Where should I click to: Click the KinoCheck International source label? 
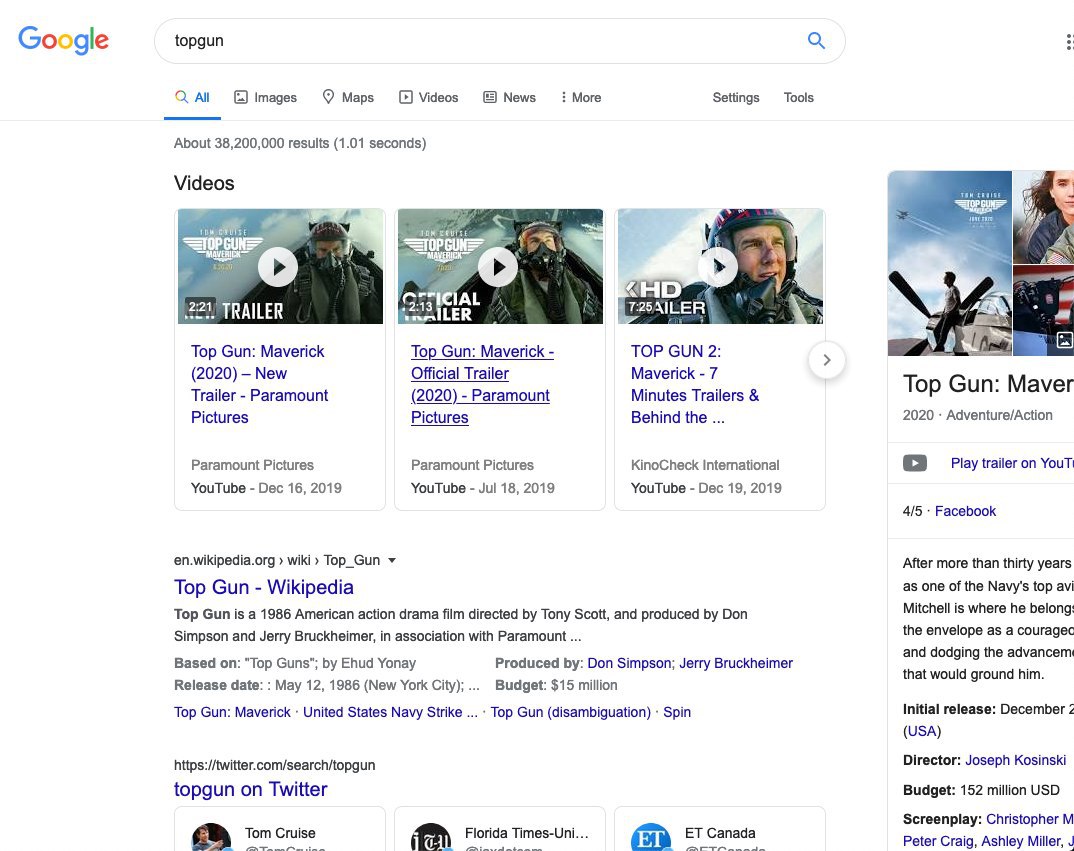click(705, 465)
